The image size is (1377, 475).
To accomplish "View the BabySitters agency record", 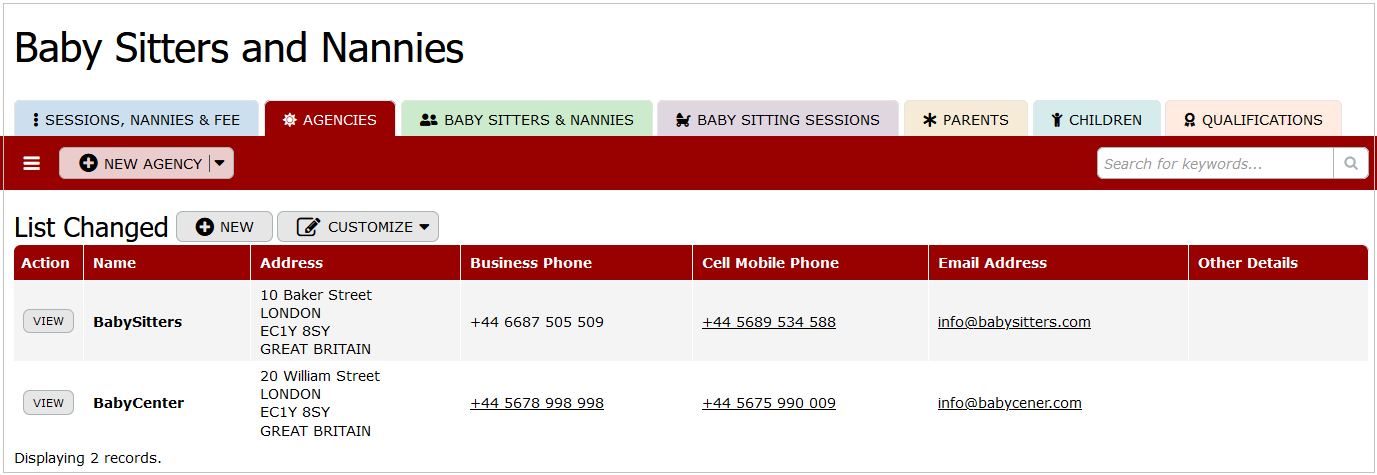I will (x=48, y=321).
